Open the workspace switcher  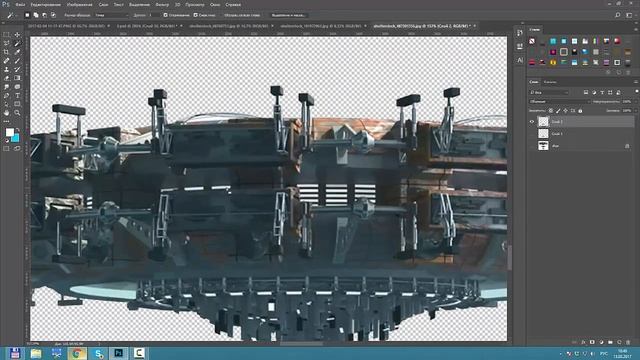coord(629,15)
